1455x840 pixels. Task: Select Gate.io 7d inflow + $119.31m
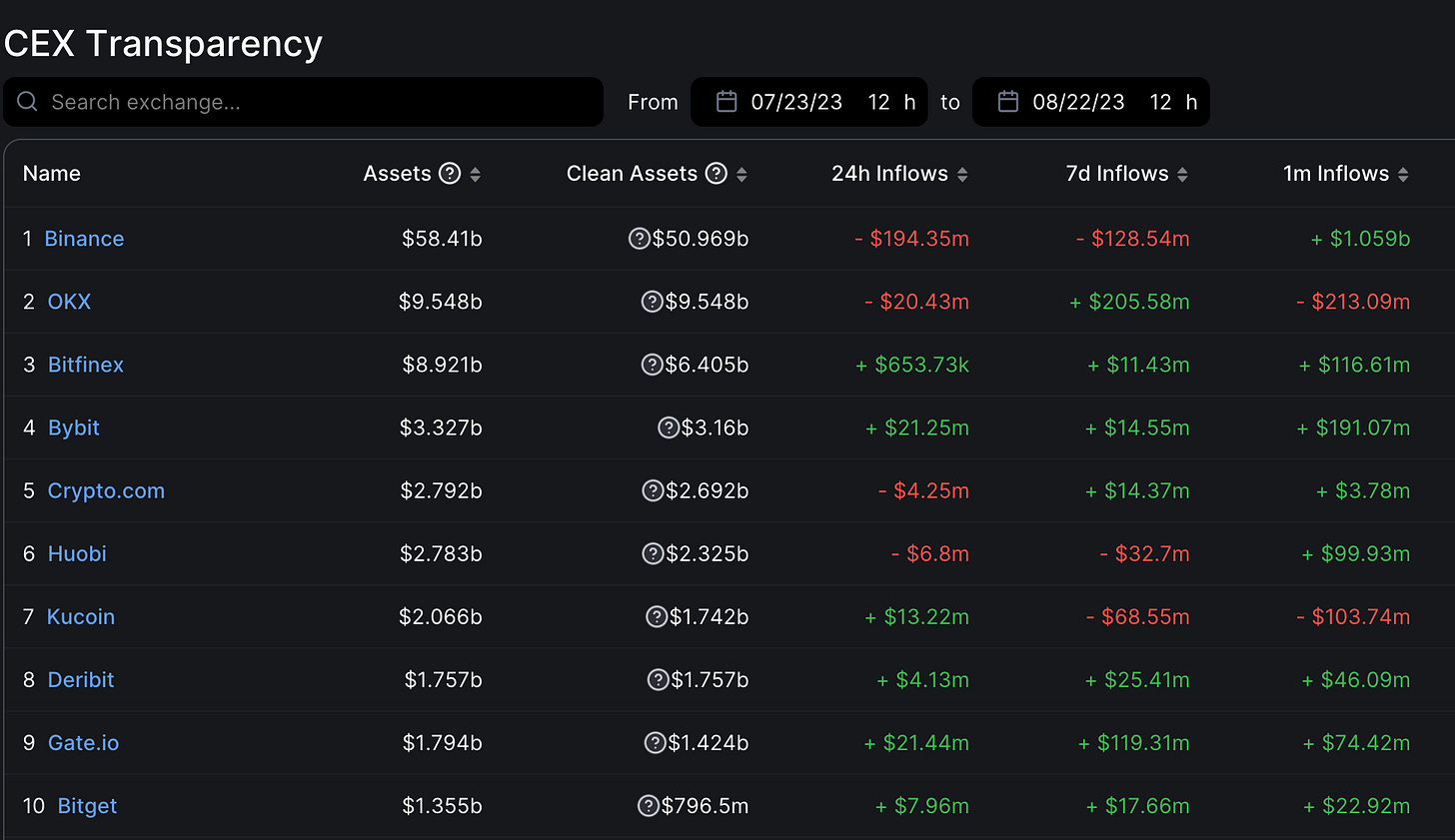[x=1133, y=742]
